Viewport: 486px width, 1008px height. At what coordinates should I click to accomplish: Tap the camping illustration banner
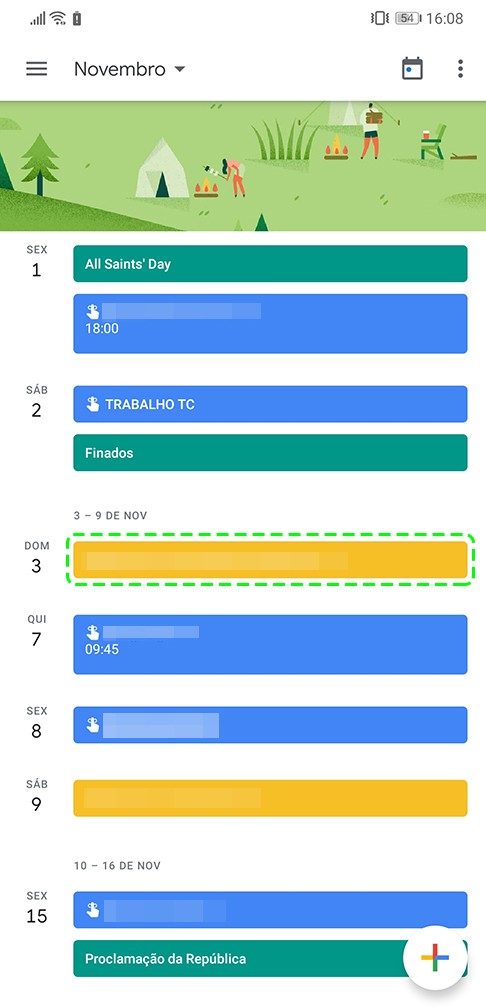pos(243,166)
